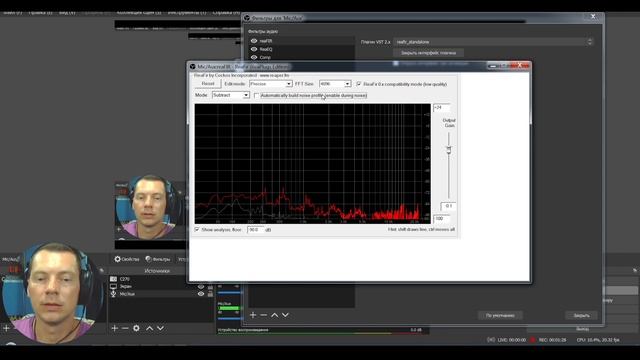Open the VST 2.x plugin dropdown
This screenshot has width=640, height=360.
coord(493,42)
